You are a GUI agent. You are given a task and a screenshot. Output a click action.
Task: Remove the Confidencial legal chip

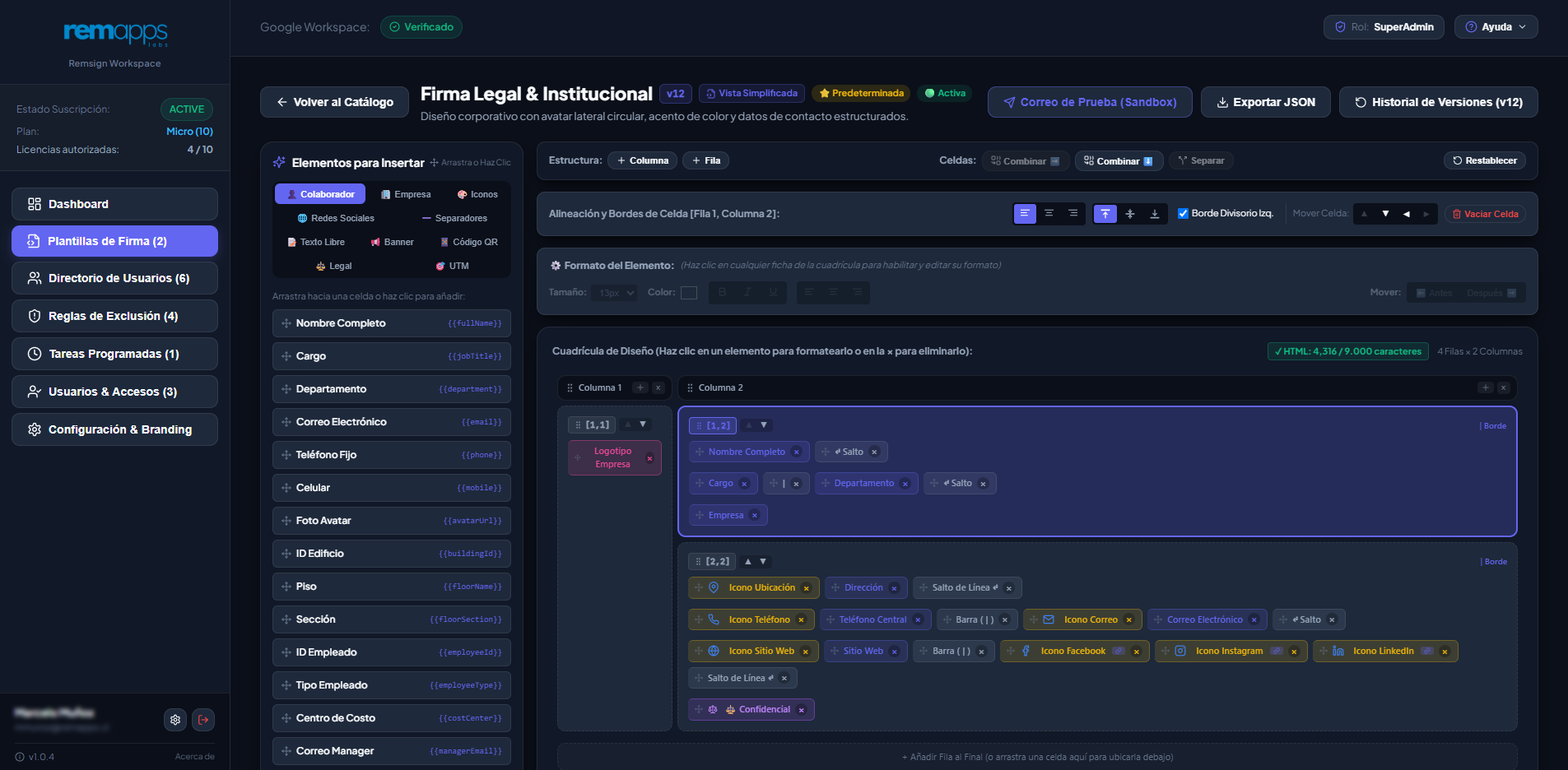pyautogui.click(x=801, y=710)
